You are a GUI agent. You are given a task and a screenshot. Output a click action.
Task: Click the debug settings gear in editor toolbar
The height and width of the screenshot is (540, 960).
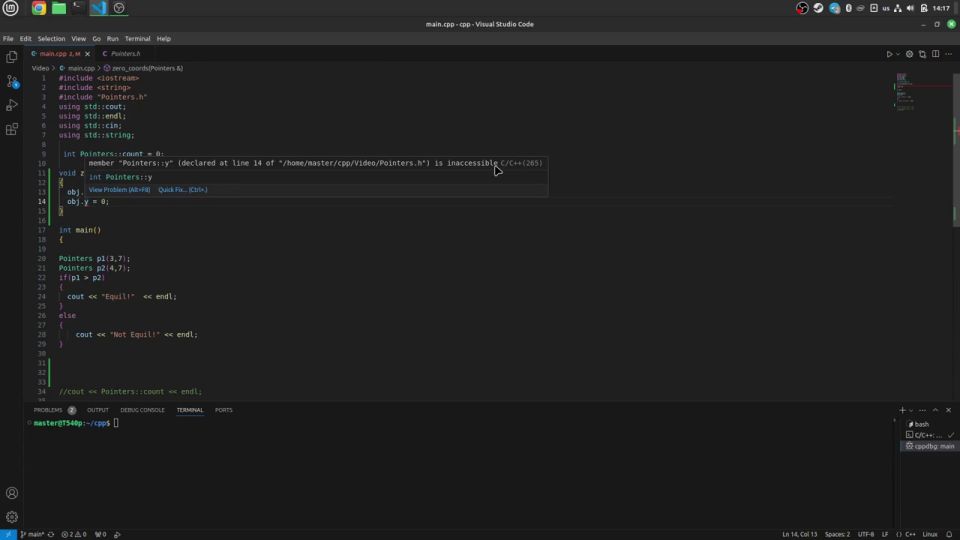coord(909,54)
